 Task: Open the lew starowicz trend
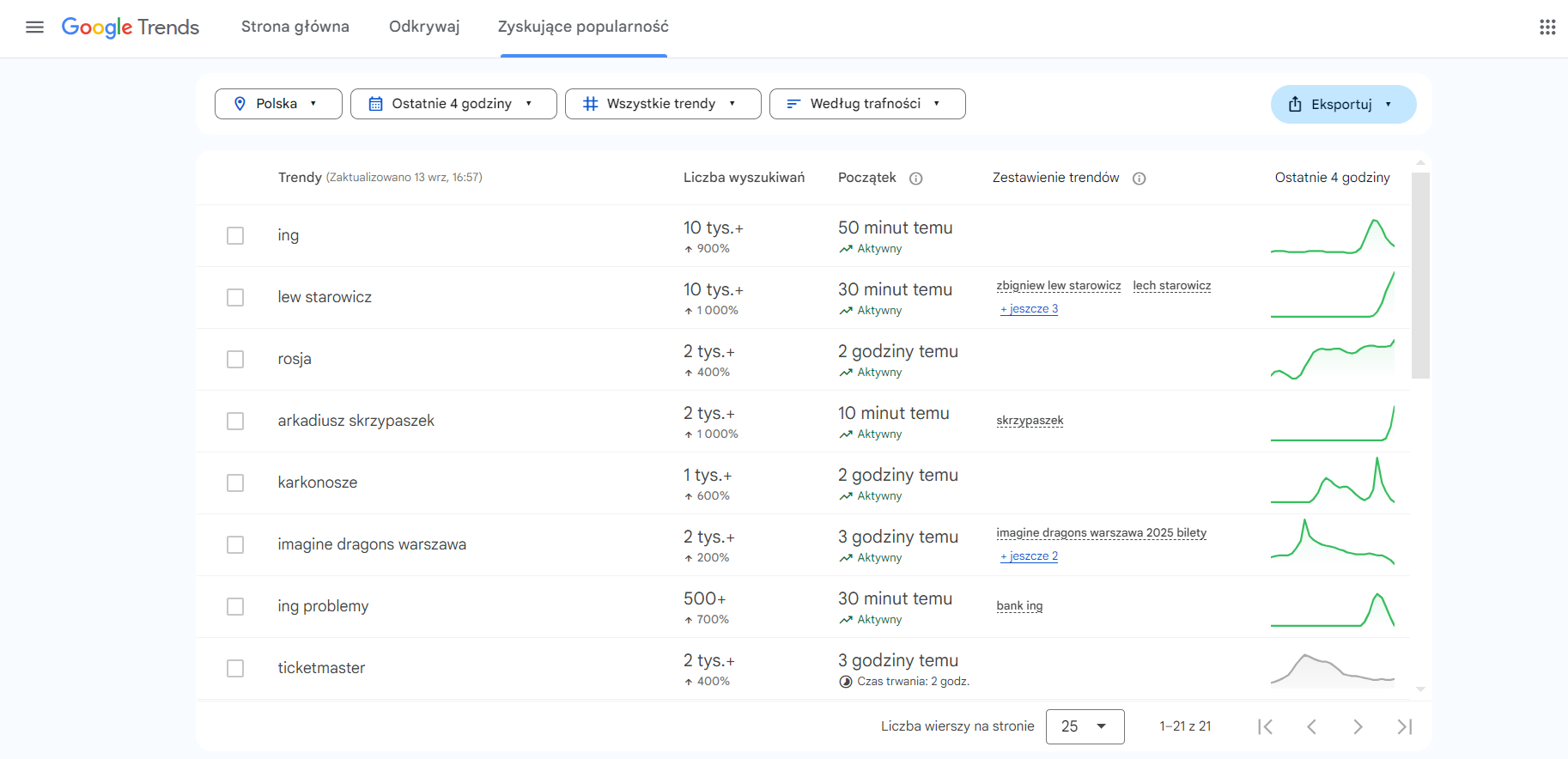click(325, 297)
